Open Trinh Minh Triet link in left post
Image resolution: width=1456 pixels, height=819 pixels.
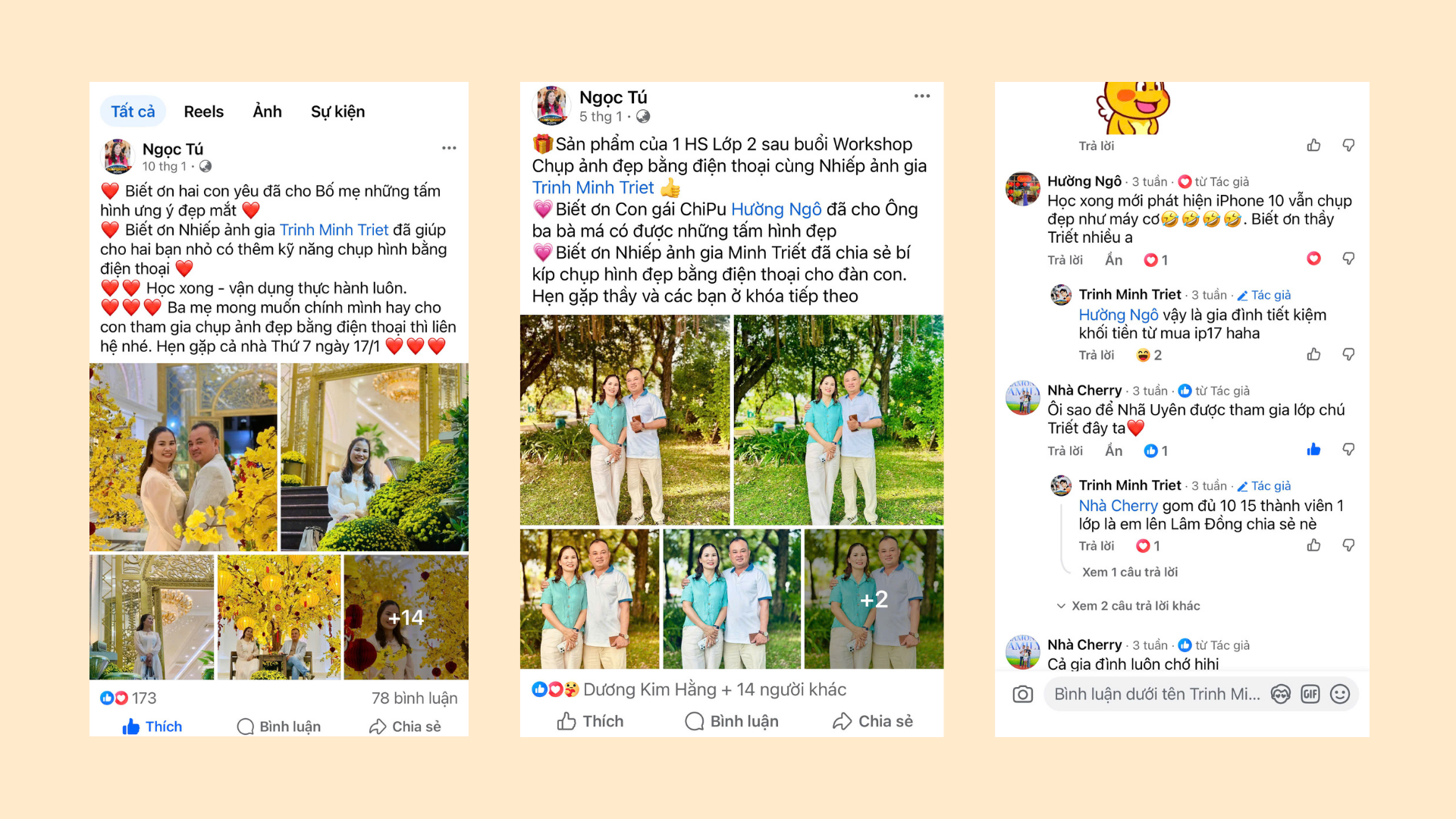pos(334,230)
